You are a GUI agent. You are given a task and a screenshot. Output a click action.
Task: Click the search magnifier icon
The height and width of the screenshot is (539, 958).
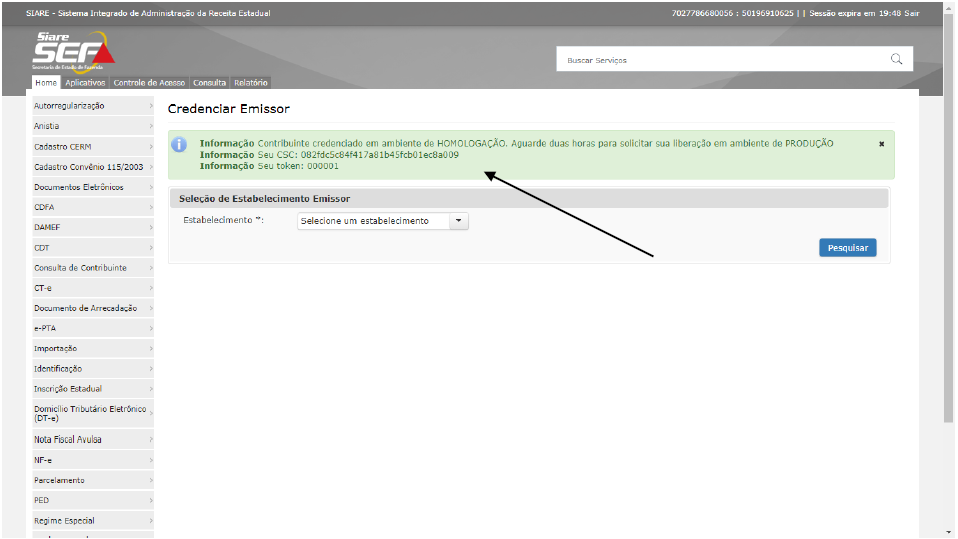click(x=896, y=59)
